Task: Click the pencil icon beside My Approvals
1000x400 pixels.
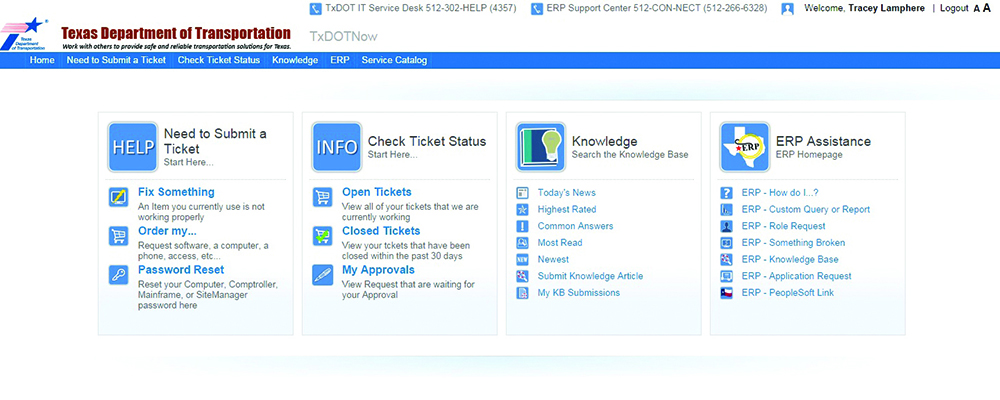Action: [322, 275]
